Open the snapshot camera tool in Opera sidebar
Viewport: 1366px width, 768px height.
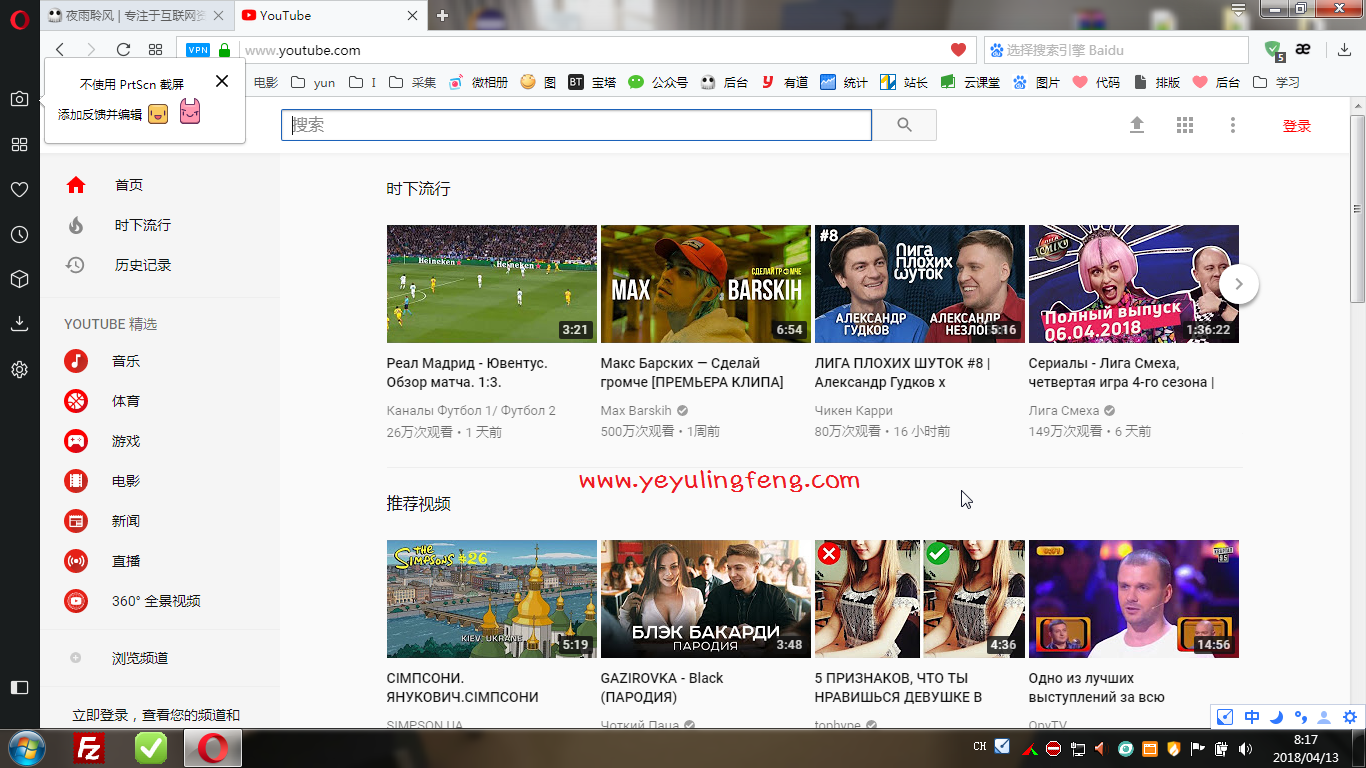[19, 99]
